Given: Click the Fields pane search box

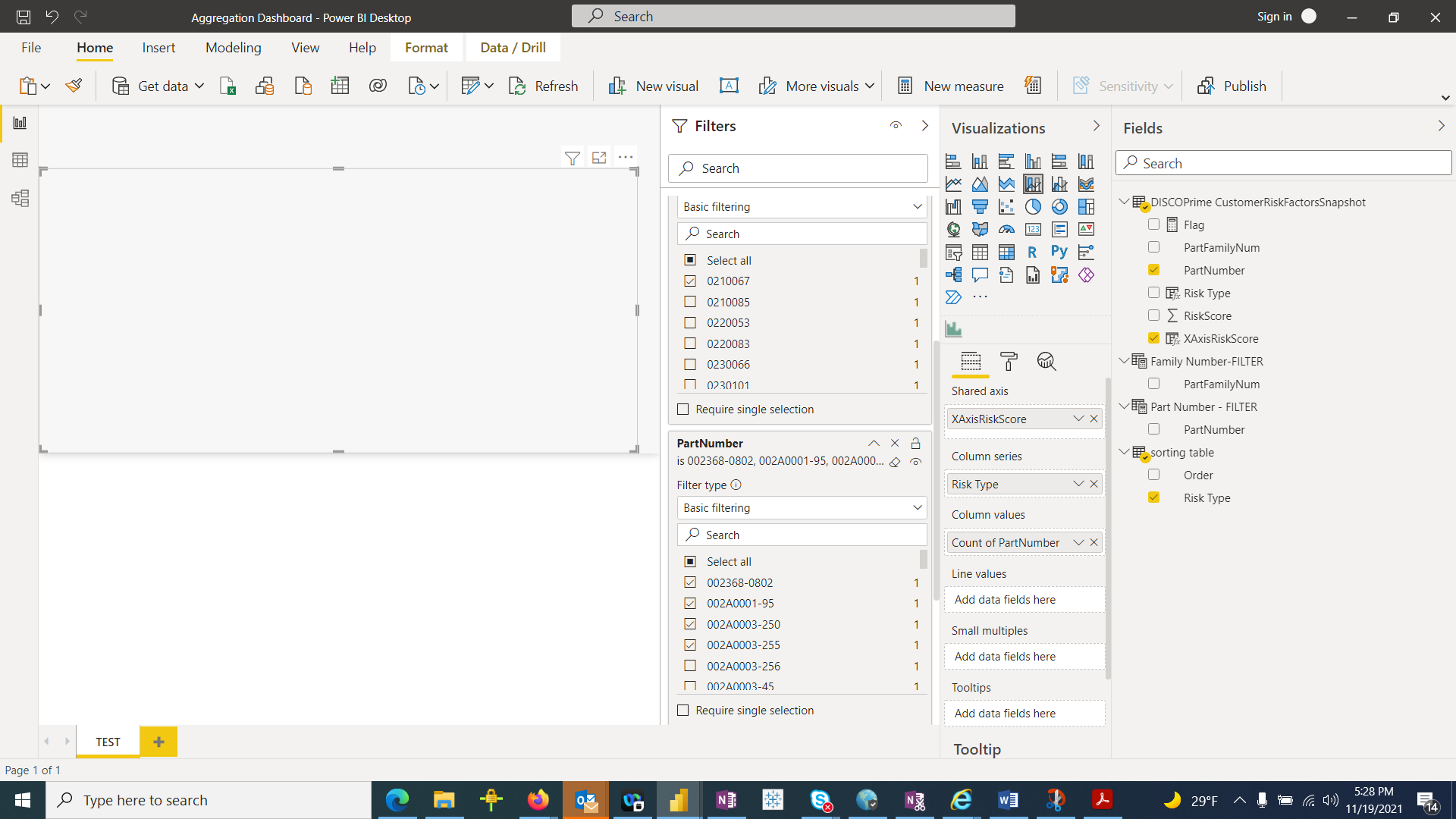Looking at the screenshot, I should (1283, 163).
